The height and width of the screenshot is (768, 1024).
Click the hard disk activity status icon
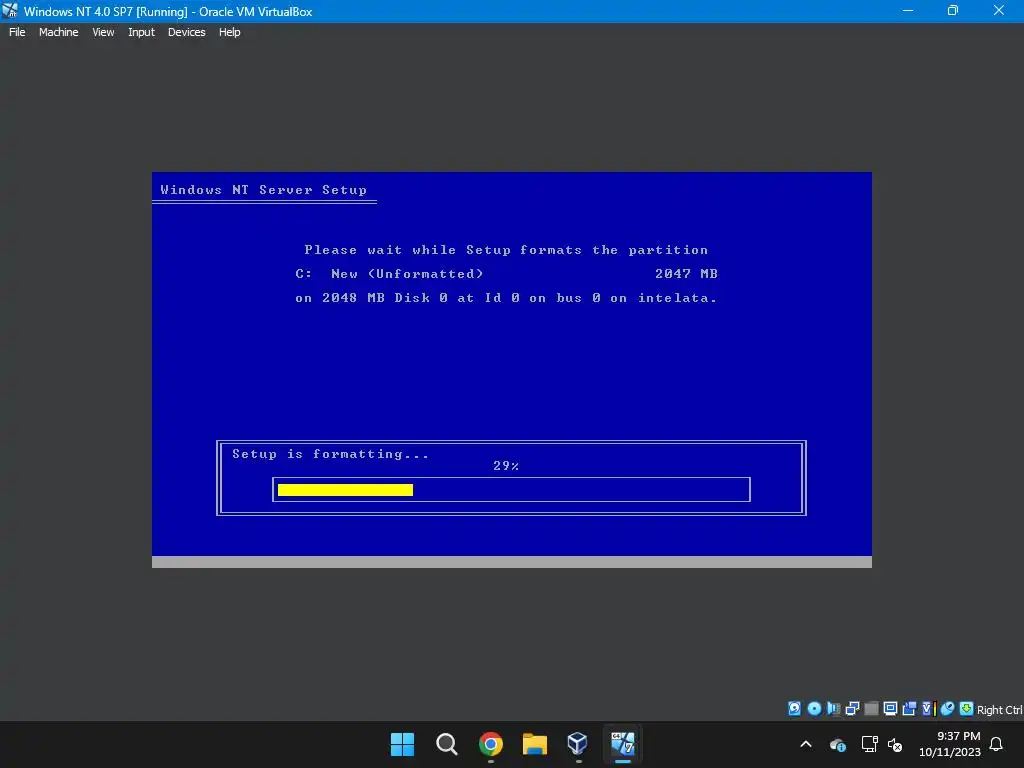point(794,709)
